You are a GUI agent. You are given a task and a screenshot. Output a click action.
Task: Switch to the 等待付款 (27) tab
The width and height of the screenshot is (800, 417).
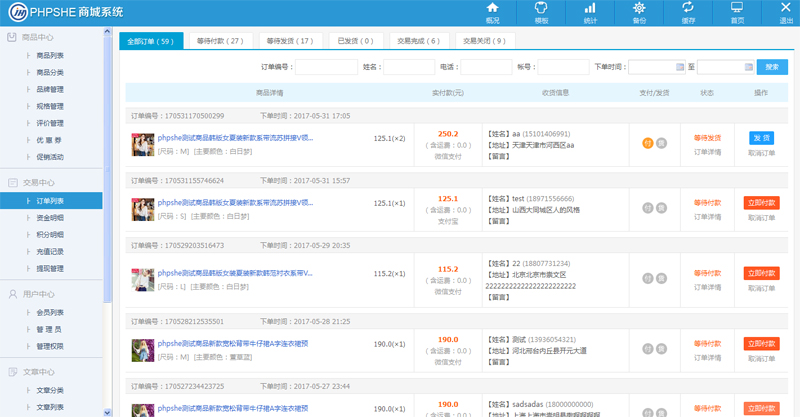pos(220,41)
